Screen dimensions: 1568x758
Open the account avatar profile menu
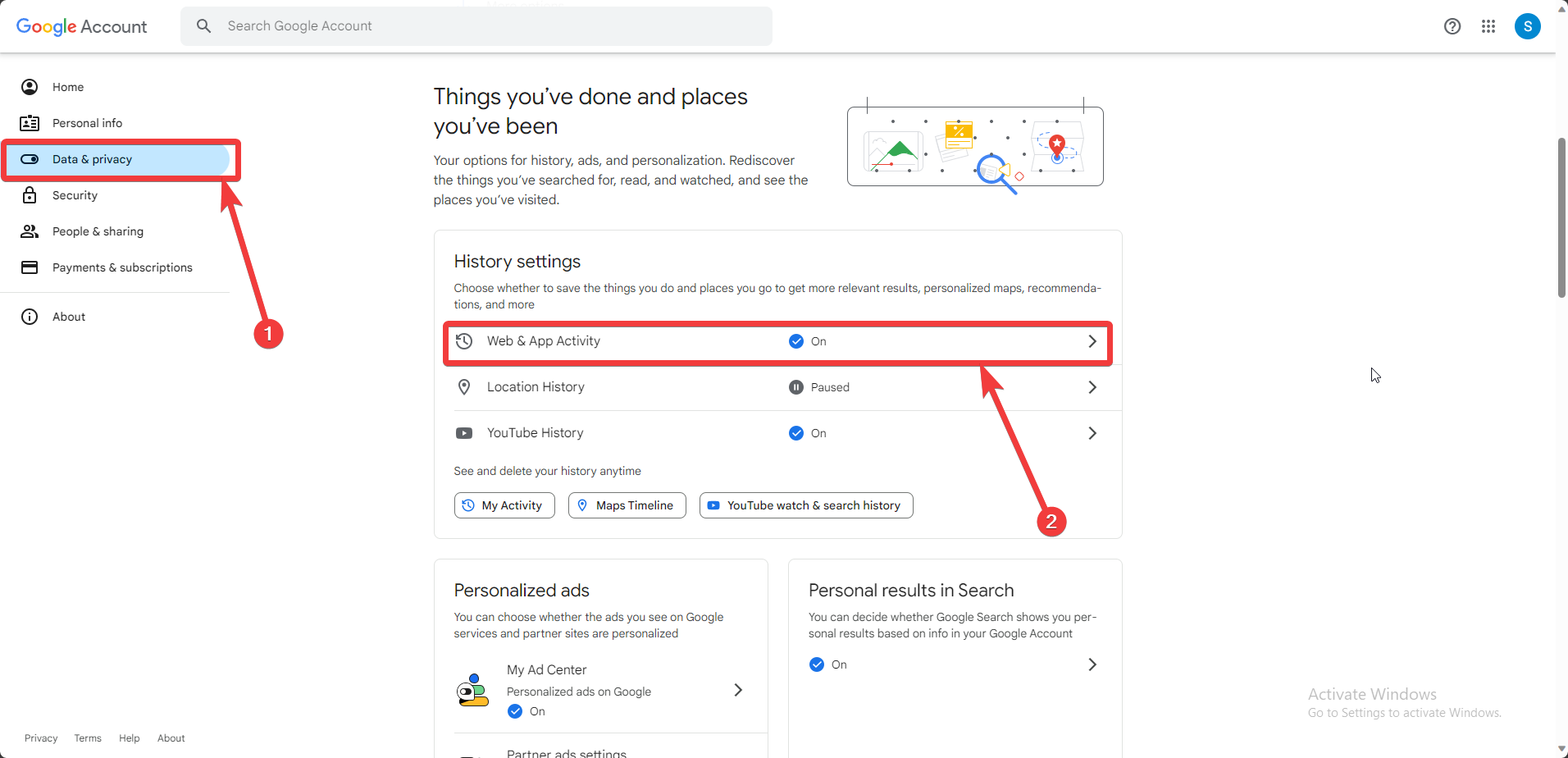pyautogui.click(x=1527, y=26)
